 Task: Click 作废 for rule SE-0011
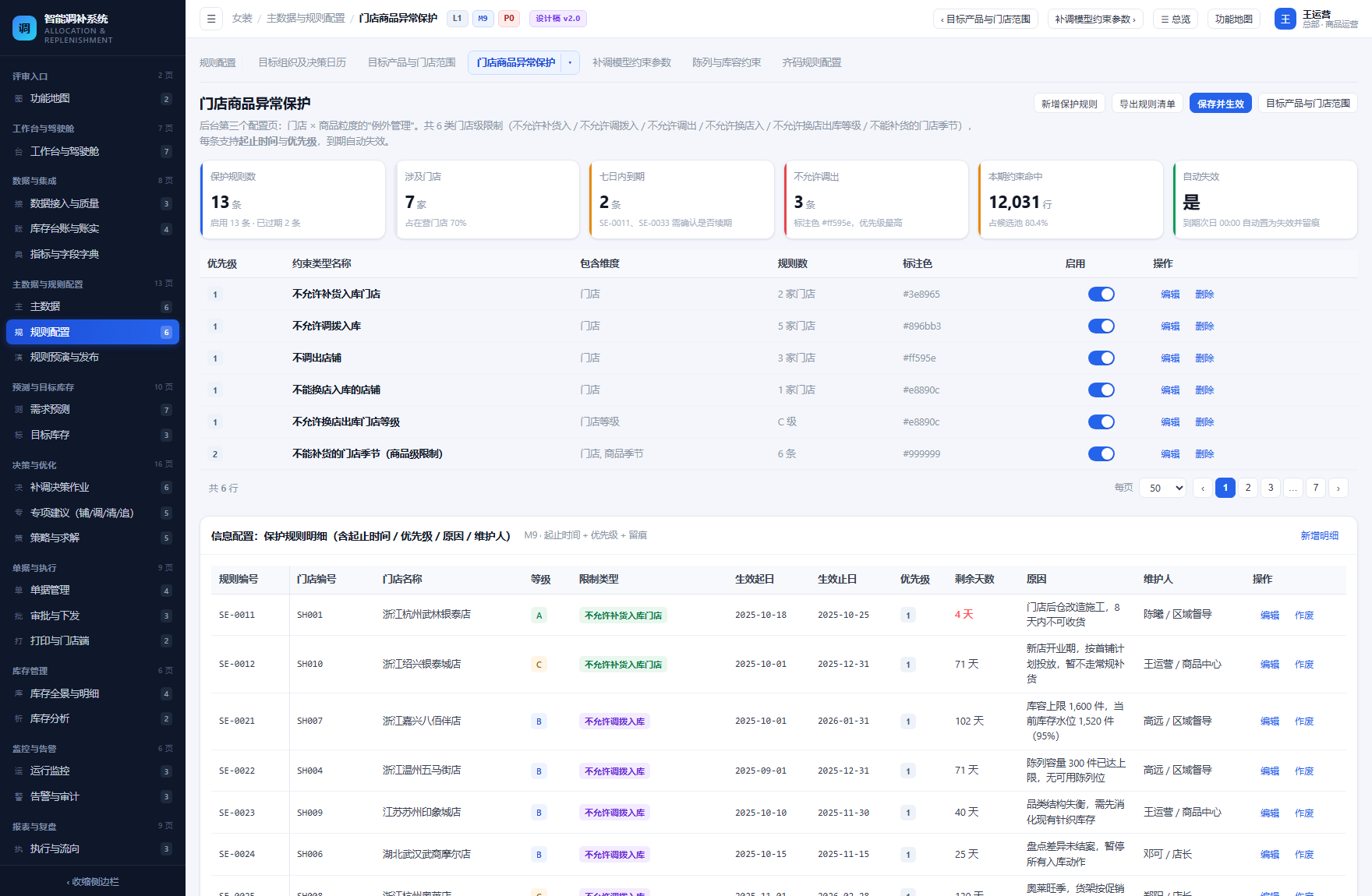pos(1304,616)
